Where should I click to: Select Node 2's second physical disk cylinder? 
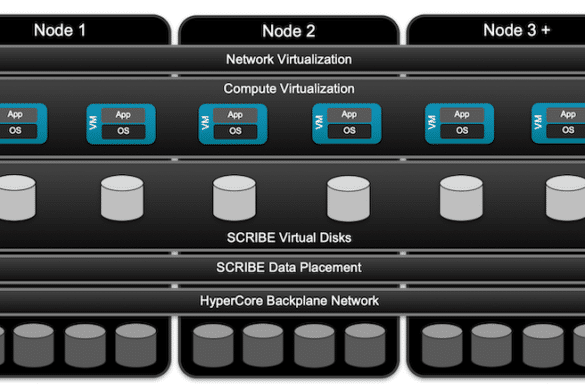pos(263,345)
